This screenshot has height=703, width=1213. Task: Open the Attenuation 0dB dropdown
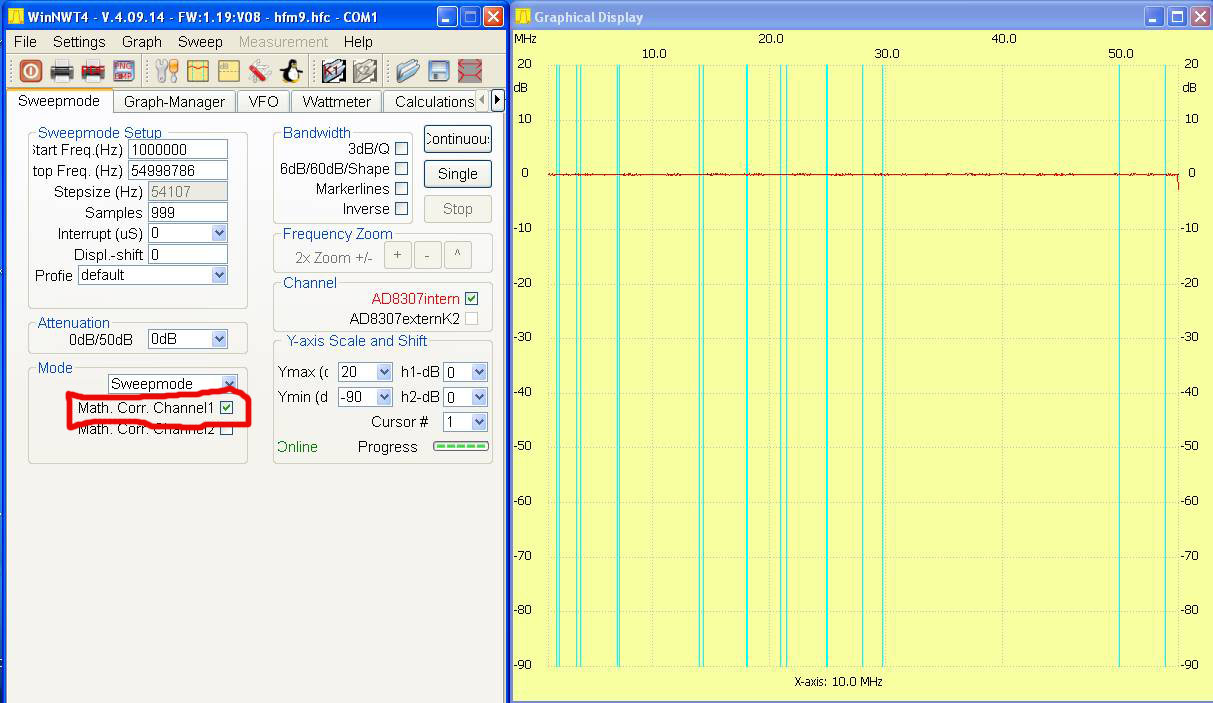click(x=219, y=340)
